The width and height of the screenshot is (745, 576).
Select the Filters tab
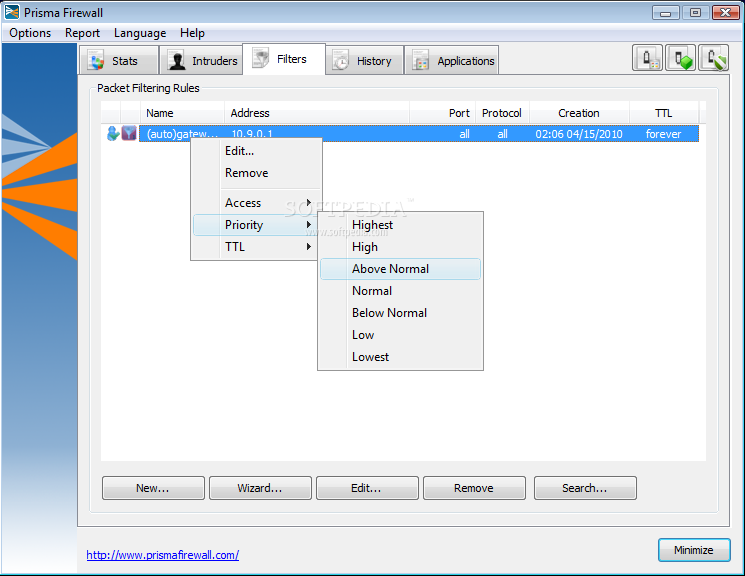(284, 59)
